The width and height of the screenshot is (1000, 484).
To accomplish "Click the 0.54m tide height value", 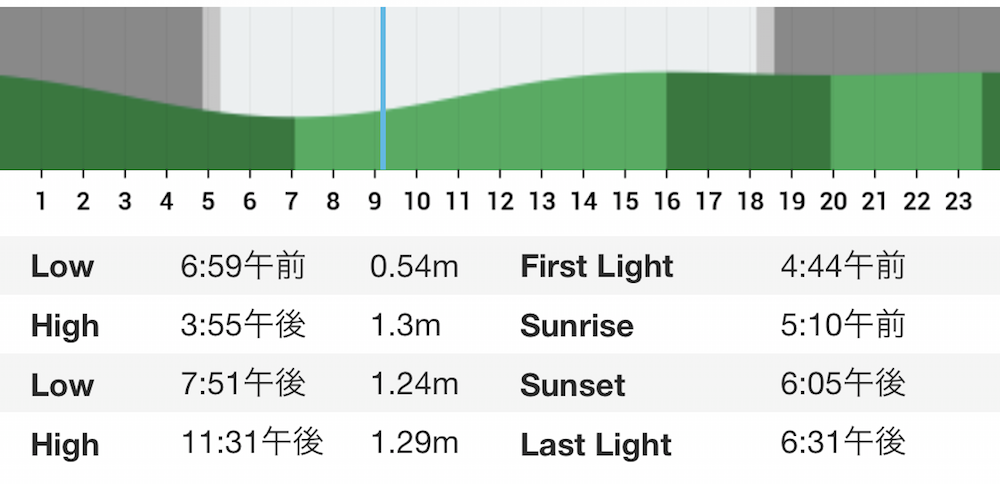I will (414, 267).
